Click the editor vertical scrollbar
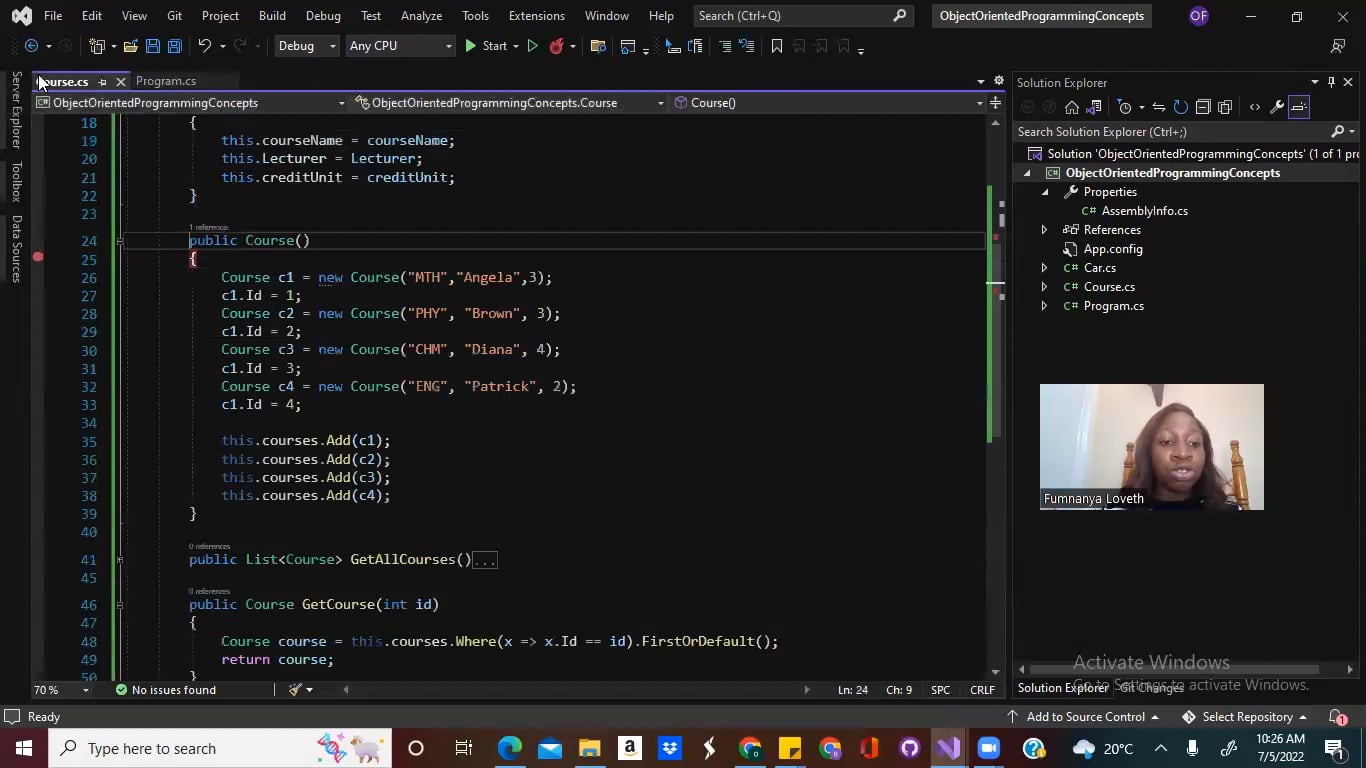 click(x=995, y=397)
